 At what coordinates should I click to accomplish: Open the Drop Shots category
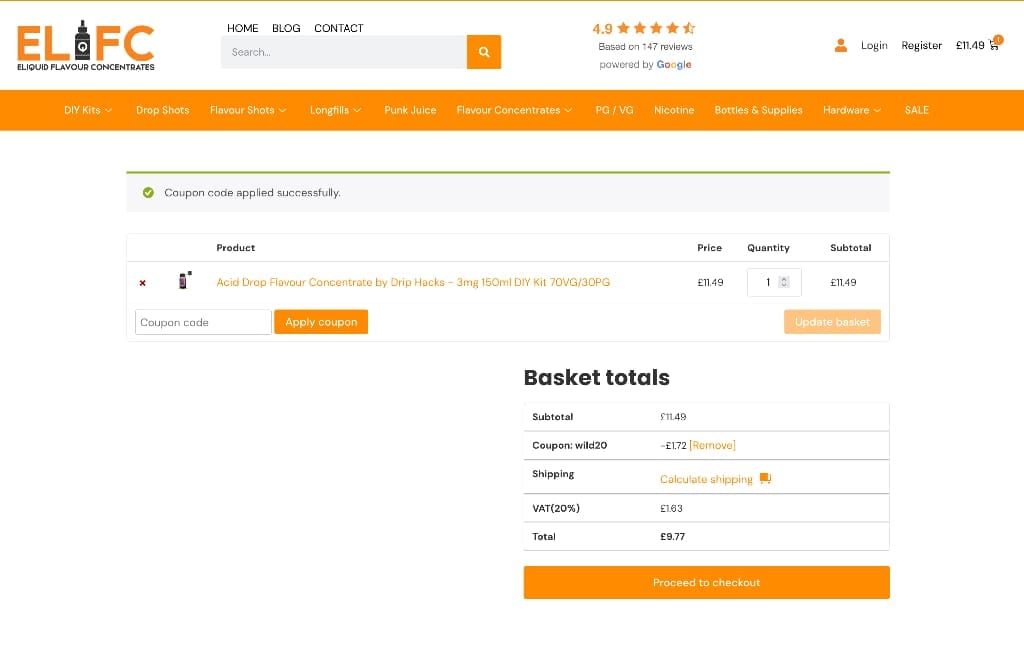tap(163, 110)
